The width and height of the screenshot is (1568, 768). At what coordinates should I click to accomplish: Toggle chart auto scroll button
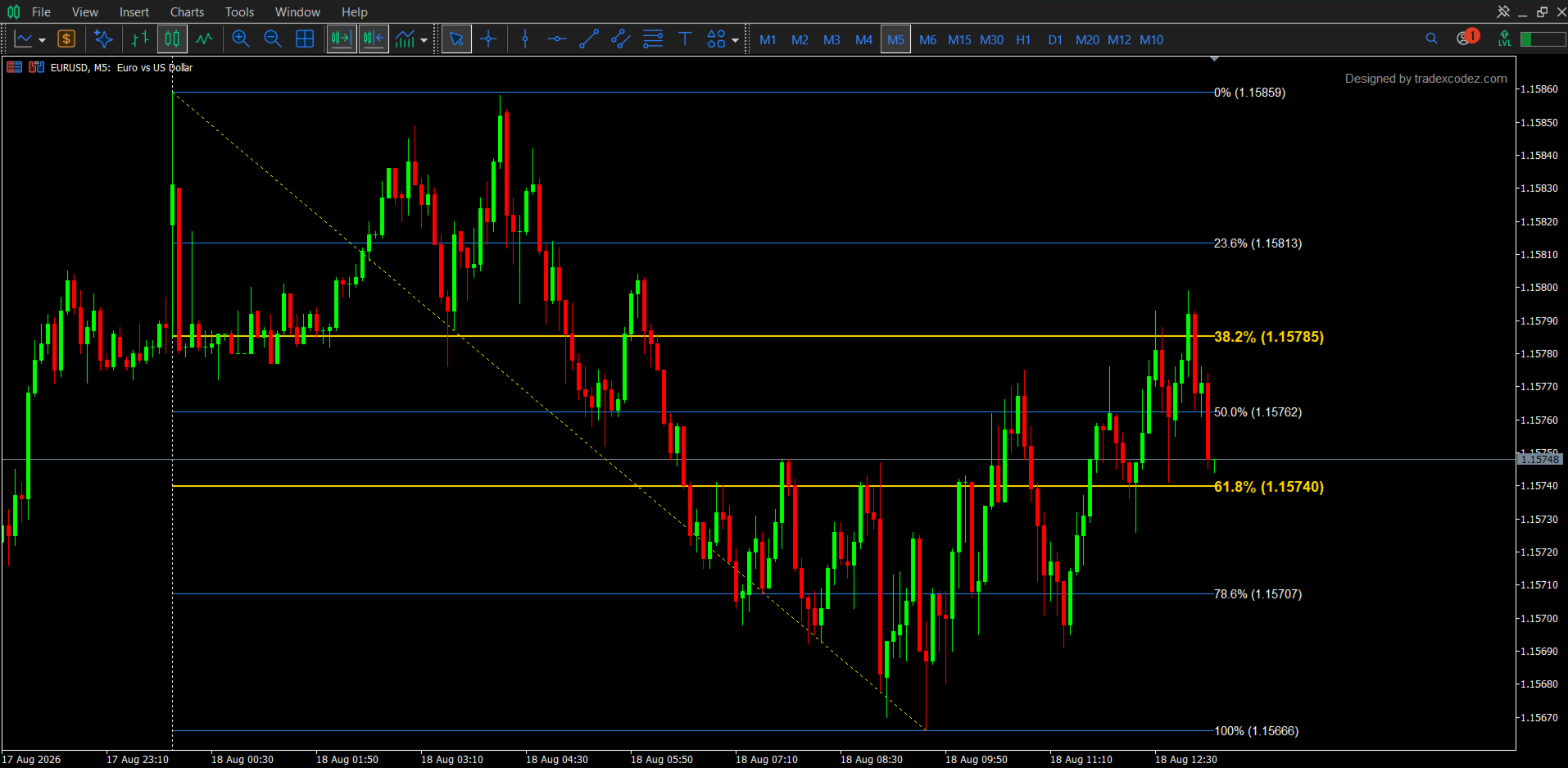tap(342, 39)
